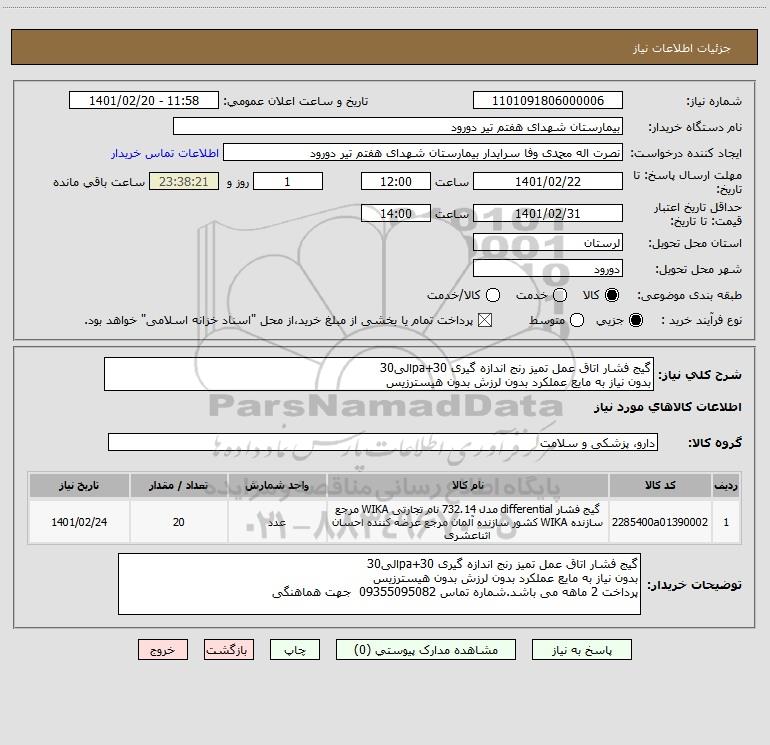
Task: Click the کد کالا column header
Action: pos(660,486)
